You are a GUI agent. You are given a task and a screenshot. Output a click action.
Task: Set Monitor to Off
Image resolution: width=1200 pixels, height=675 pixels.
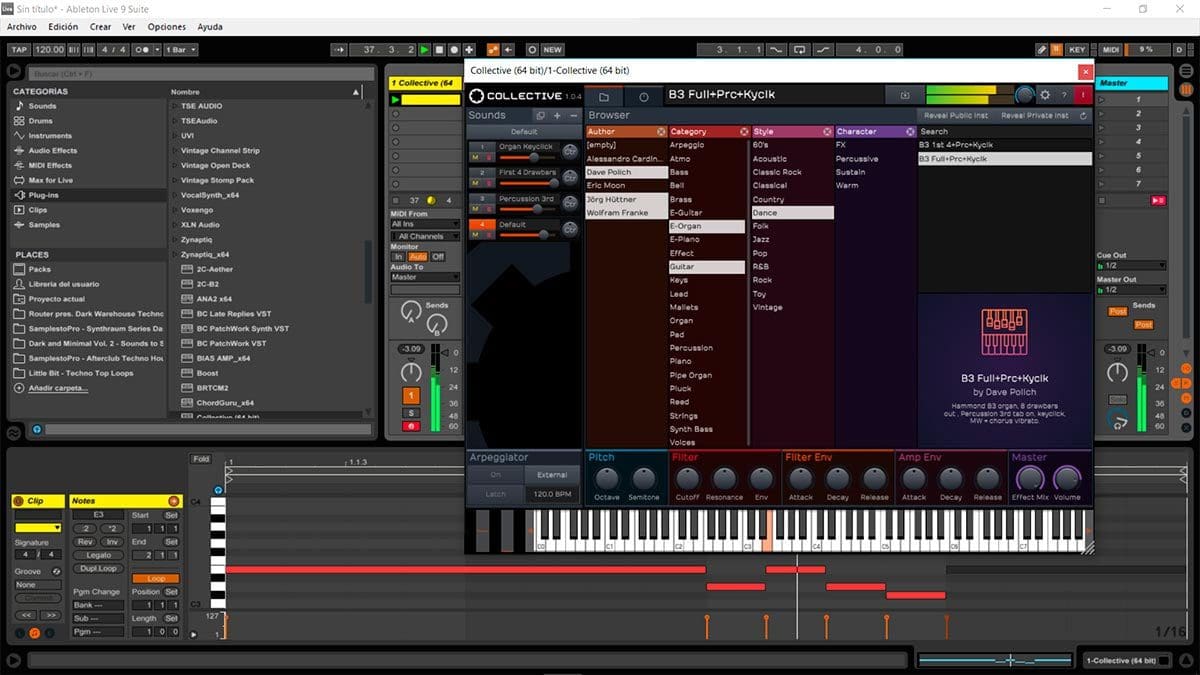click(438, 257)
